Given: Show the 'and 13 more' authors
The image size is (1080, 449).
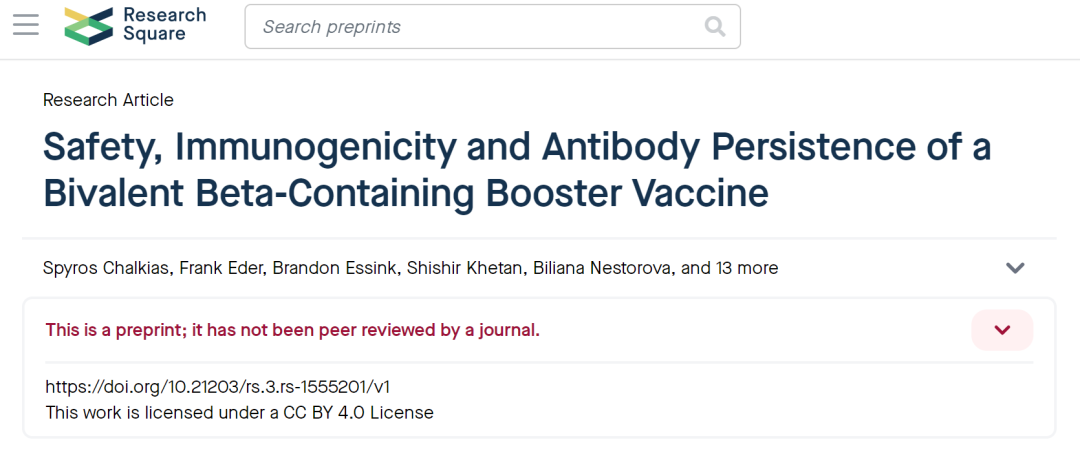Looking at the screenshot, I should [730, 268].
